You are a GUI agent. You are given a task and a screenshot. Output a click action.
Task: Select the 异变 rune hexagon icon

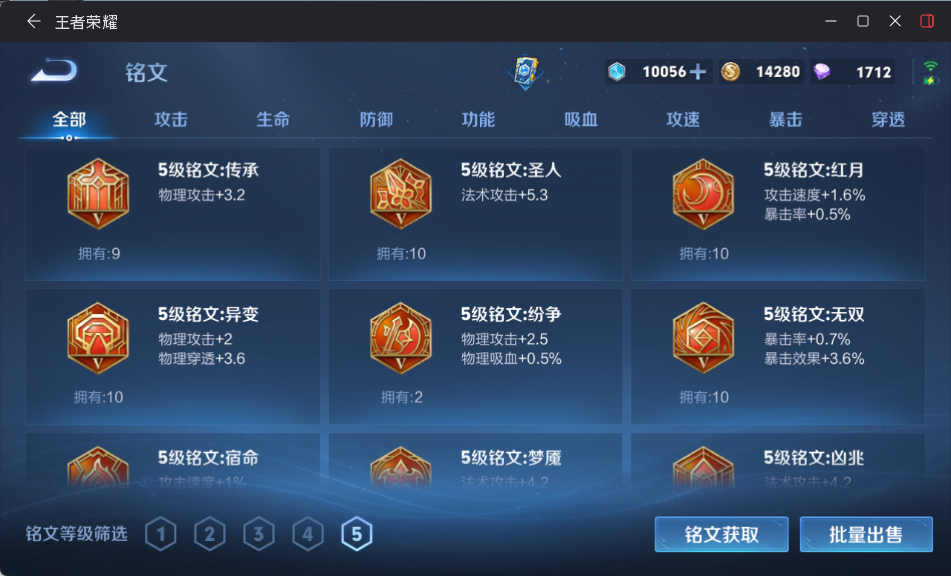pos(98,338)
